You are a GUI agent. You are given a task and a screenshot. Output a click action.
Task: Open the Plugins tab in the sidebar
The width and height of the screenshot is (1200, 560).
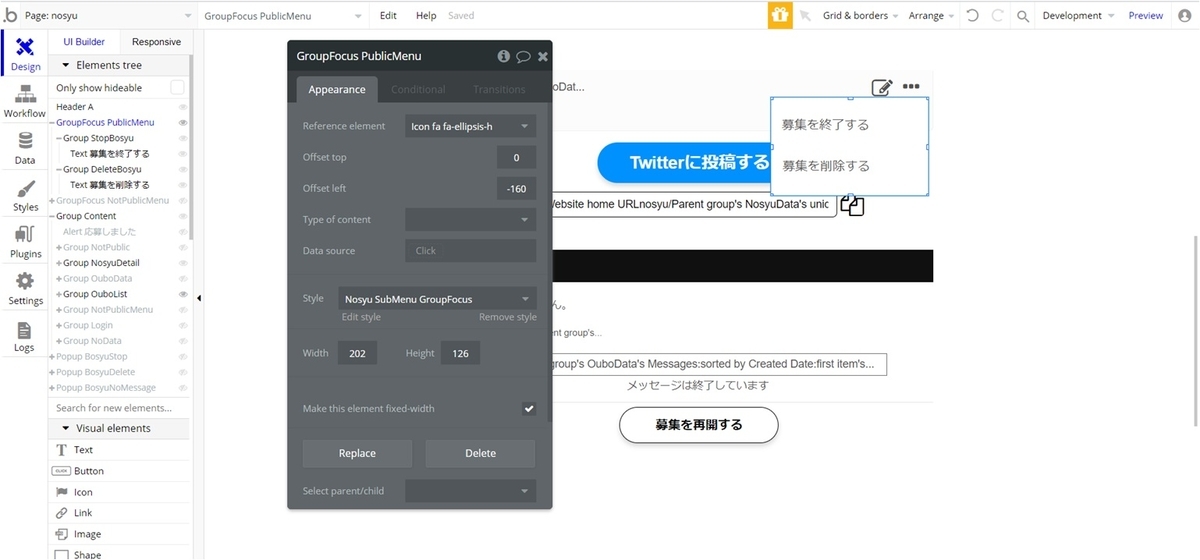pyautogui.click(x=26, y=243)
